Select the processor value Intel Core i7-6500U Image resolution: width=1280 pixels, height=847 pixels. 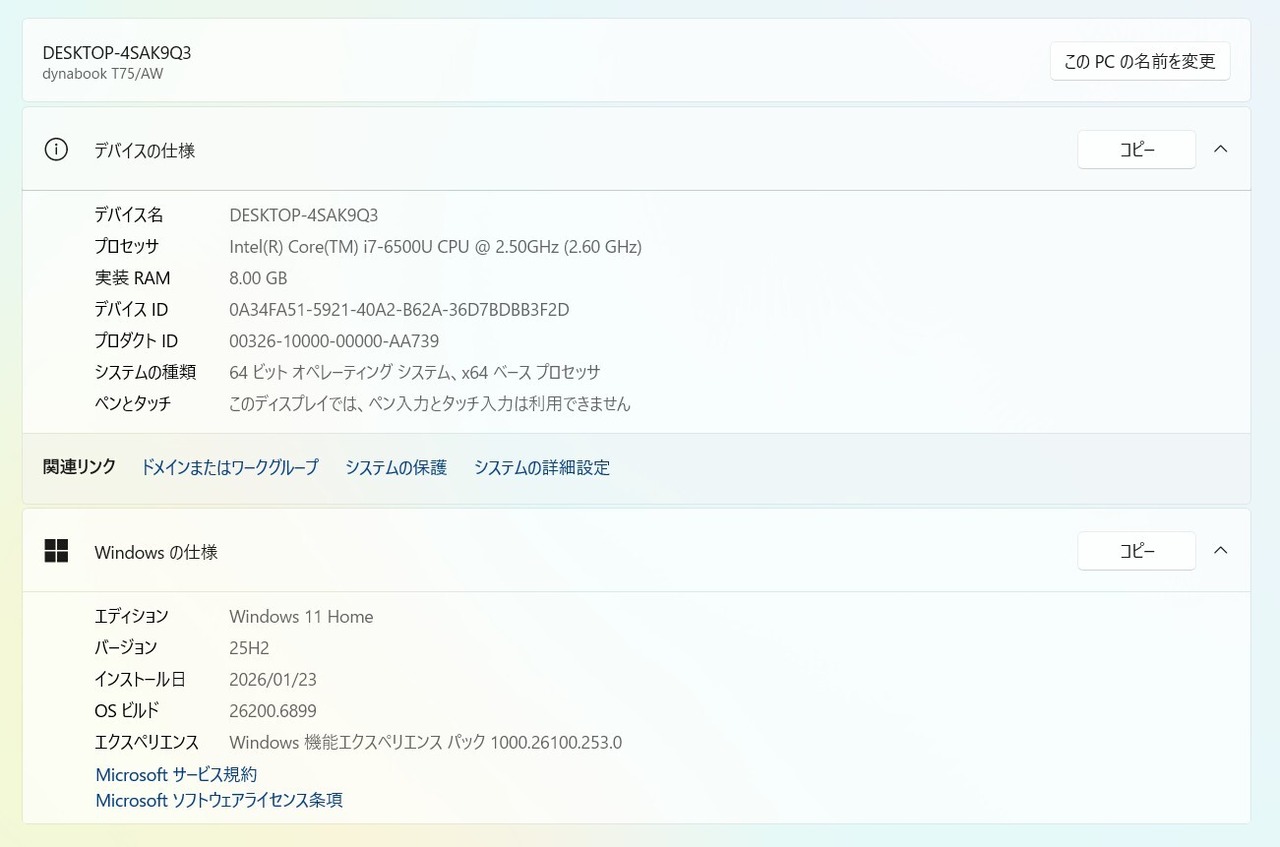coord(435,246)
